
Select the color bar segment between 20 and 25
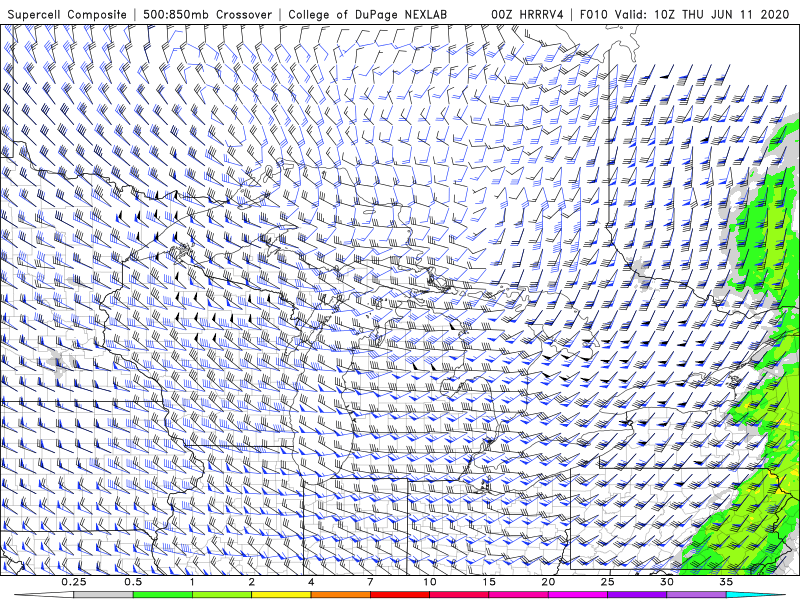[x=578, y=595]
